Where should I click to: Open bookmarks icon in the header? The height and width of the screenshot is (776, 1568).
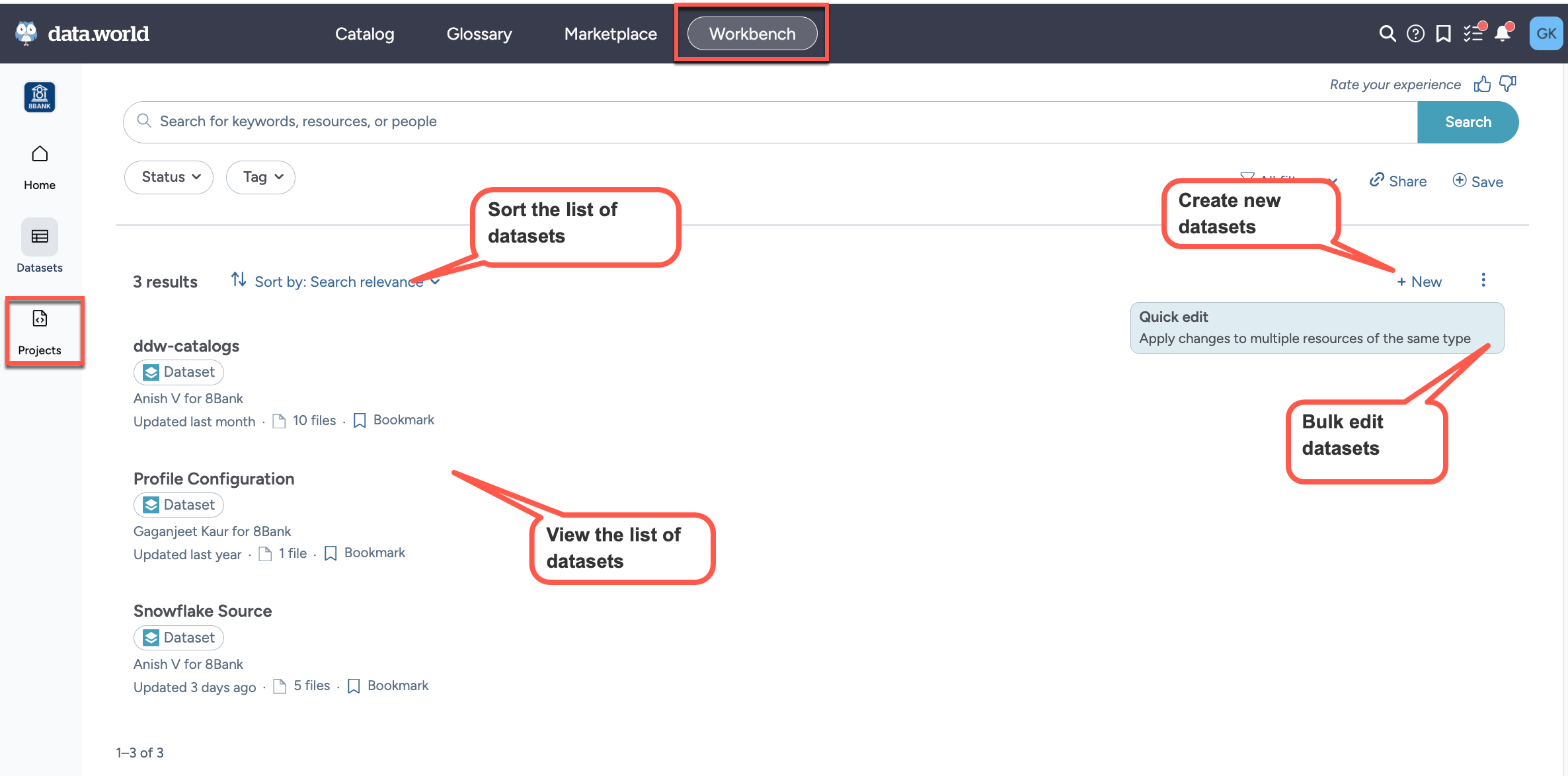pos(1444,34)
